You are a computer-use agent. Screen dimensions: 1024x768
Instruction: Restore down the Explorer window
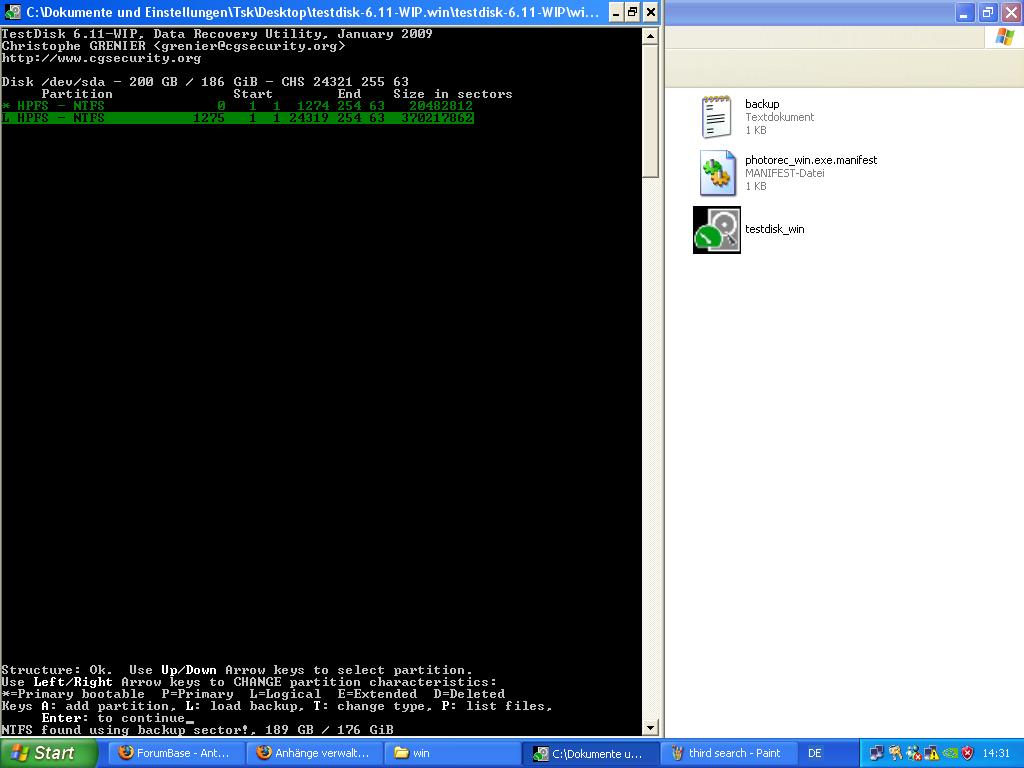point(988,12)
